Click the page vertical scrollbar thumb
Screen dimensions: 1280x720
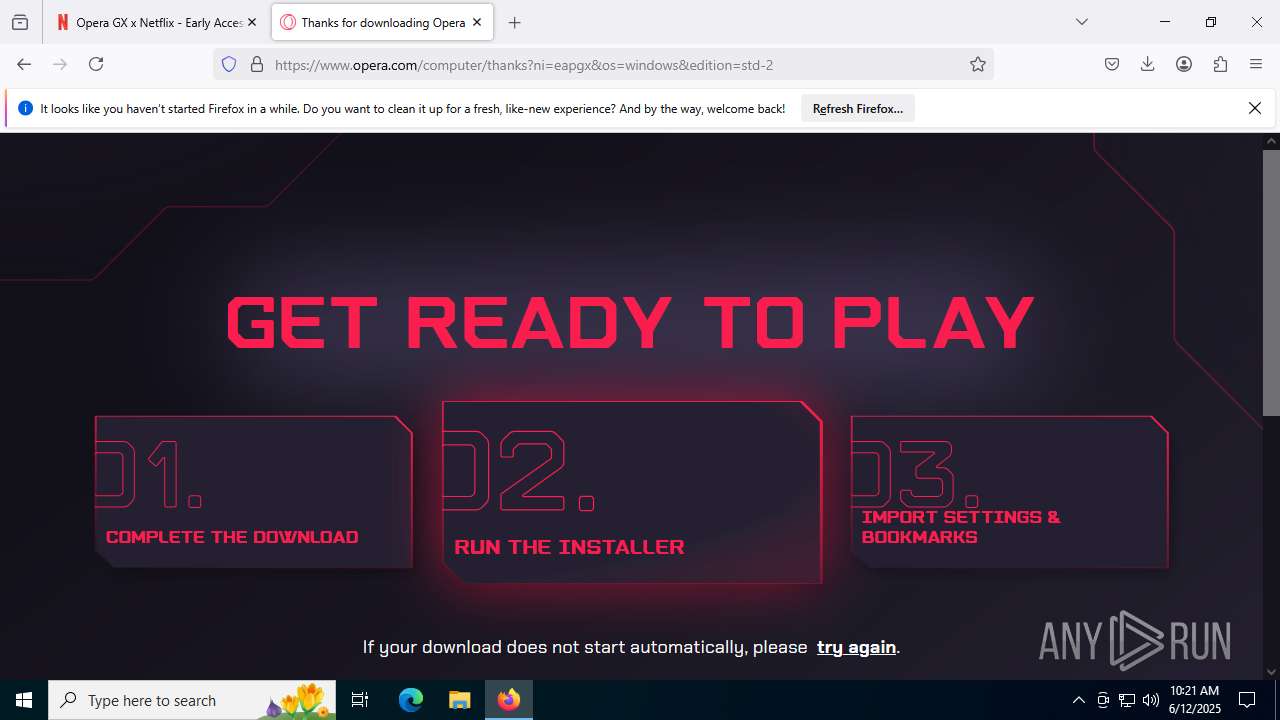pyautogui.click(x=1271, y=283)
